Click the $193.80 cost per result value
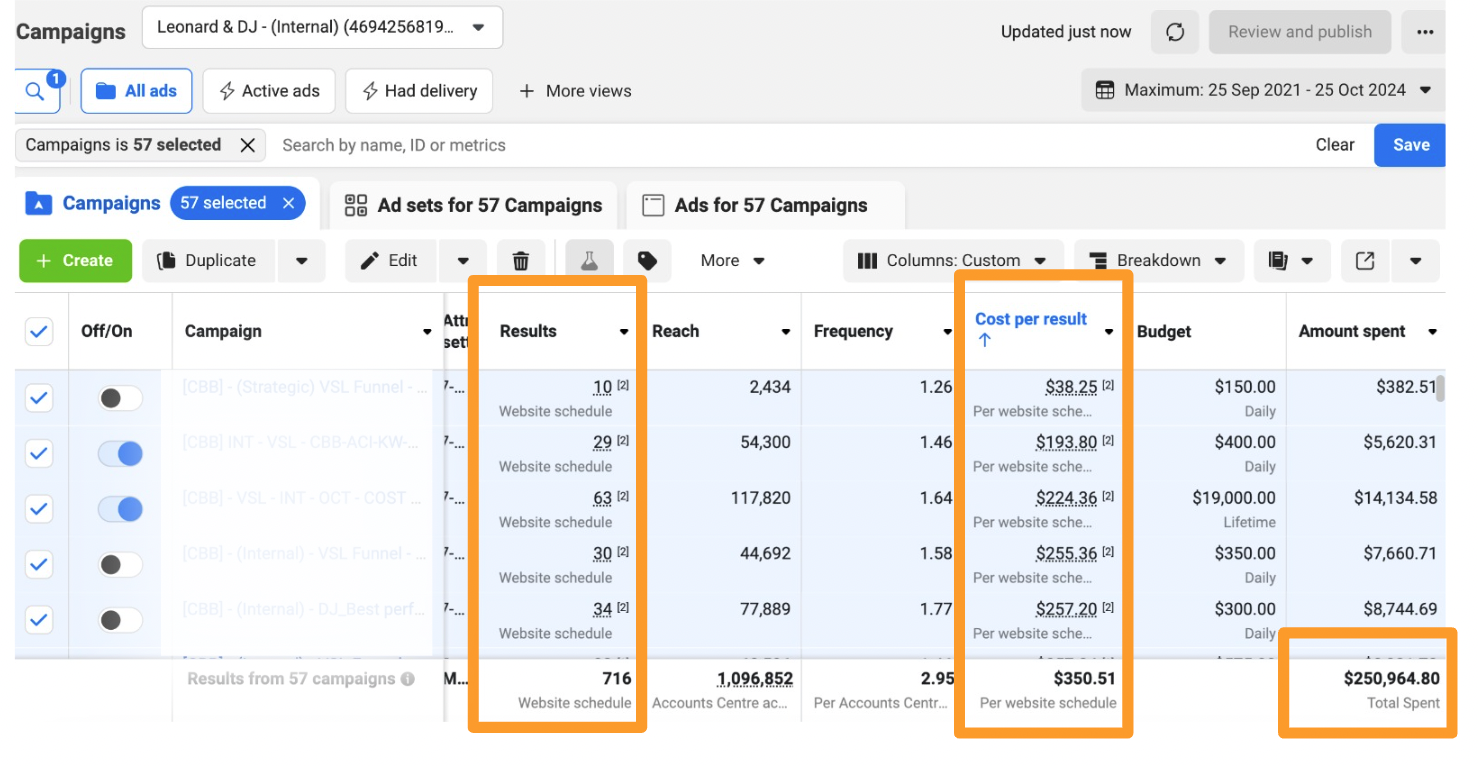1478x766 pixels. 1067,442
